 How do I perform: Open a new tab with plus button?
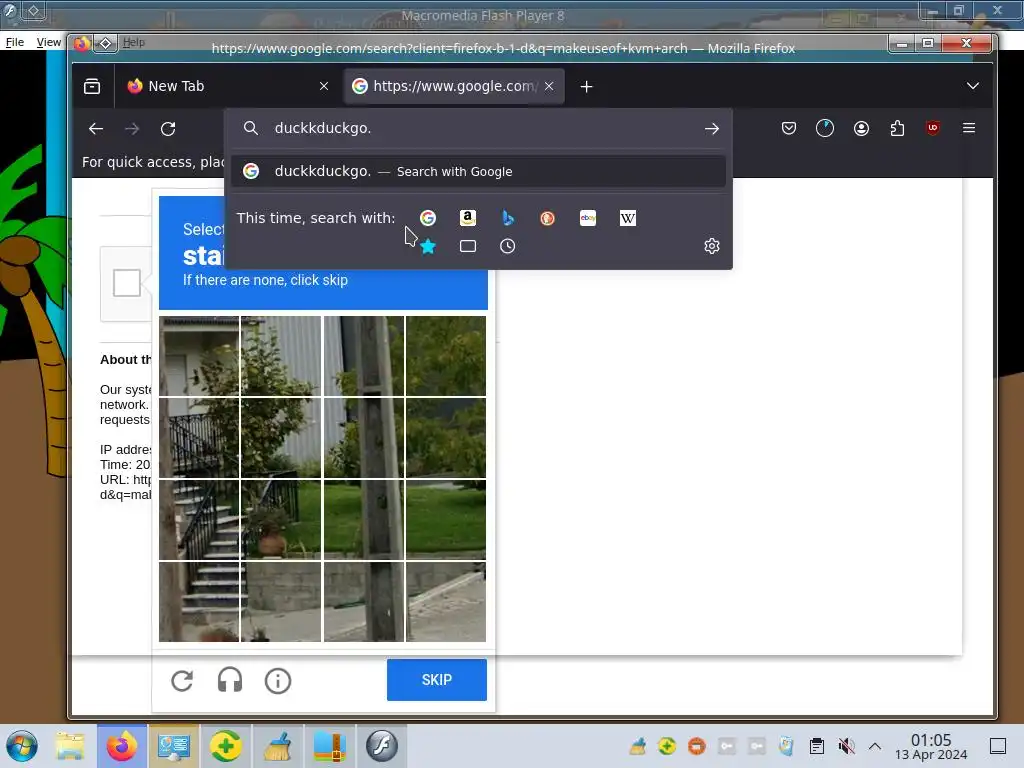[586, 86]
